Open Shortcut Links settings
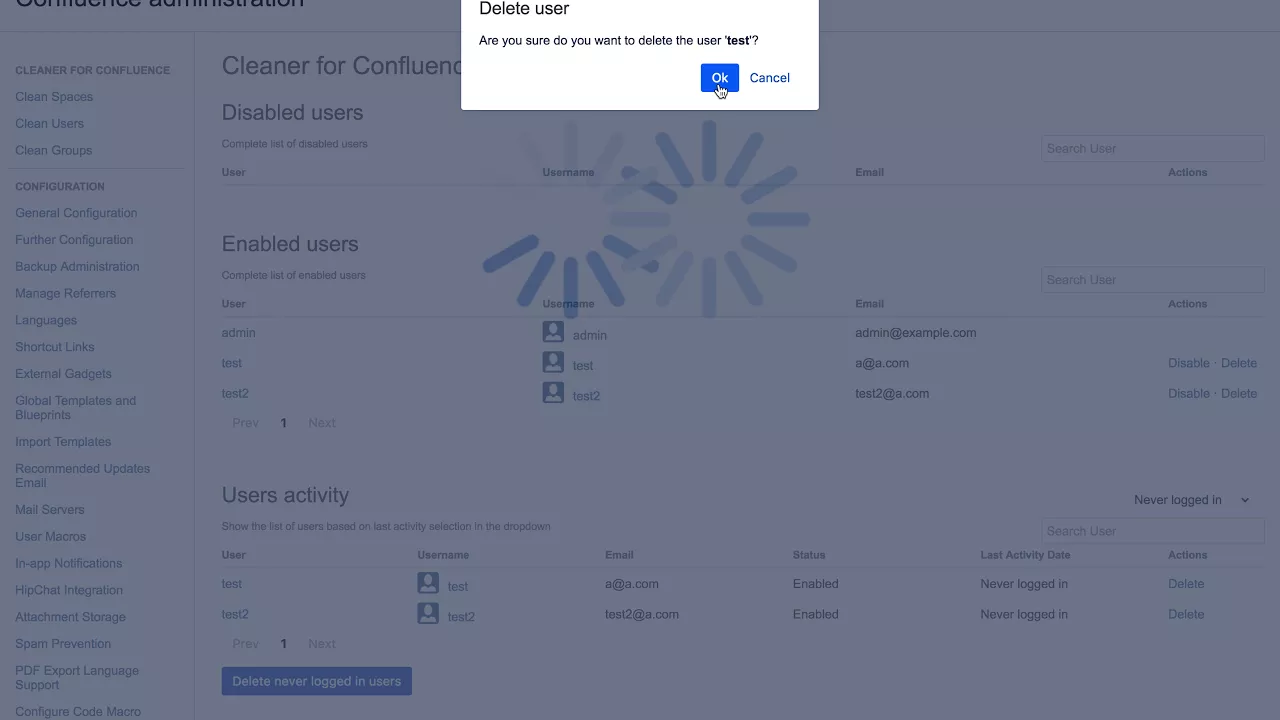This screenshot has width=1280, height=720. click(x=55, y=347)
